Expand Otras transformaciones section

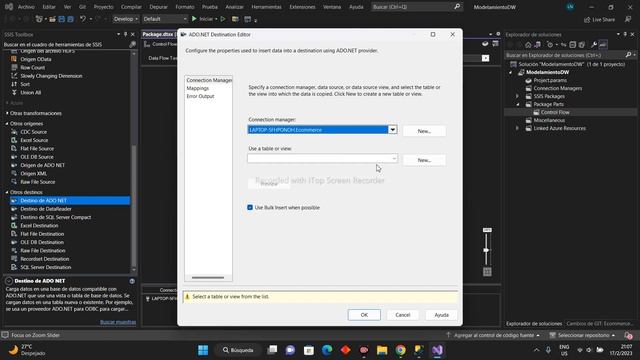[7, 113]
